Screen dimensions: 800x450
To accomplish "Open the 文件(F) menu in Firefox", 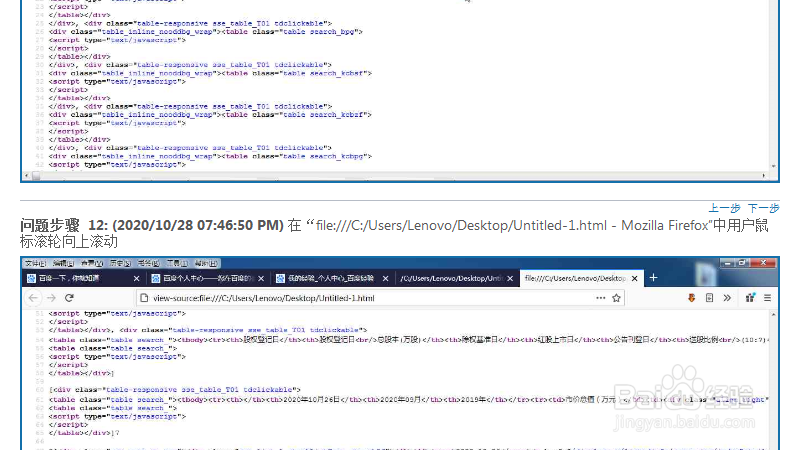I will click(35, 263).
